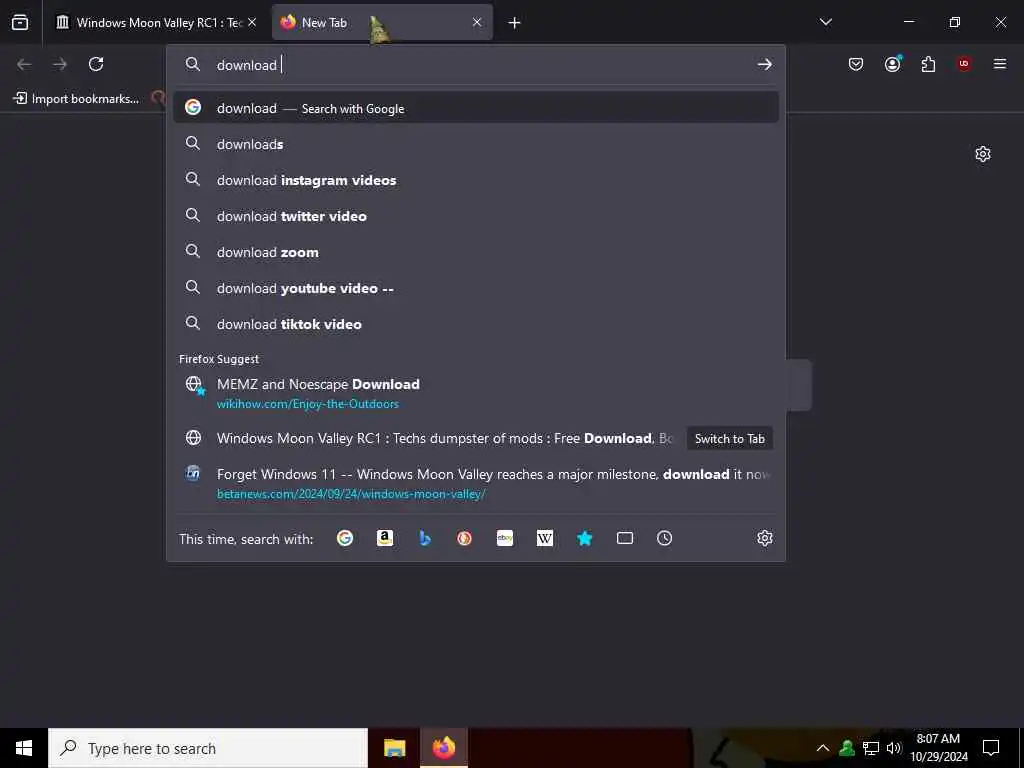Open the Extensions puzzle icon
Image resolution: width=1024 pixels, height=768 pixels.
[x=928, y=64]
